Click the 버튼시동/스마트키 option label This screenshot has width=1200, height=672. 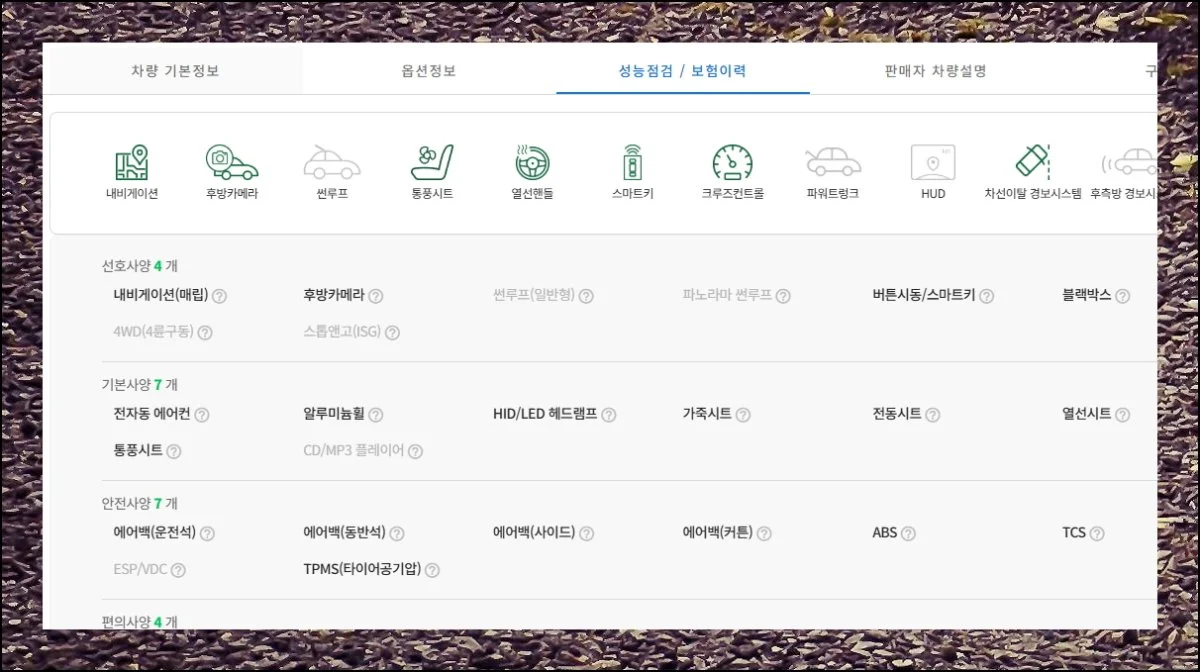(x=923, y=295)
